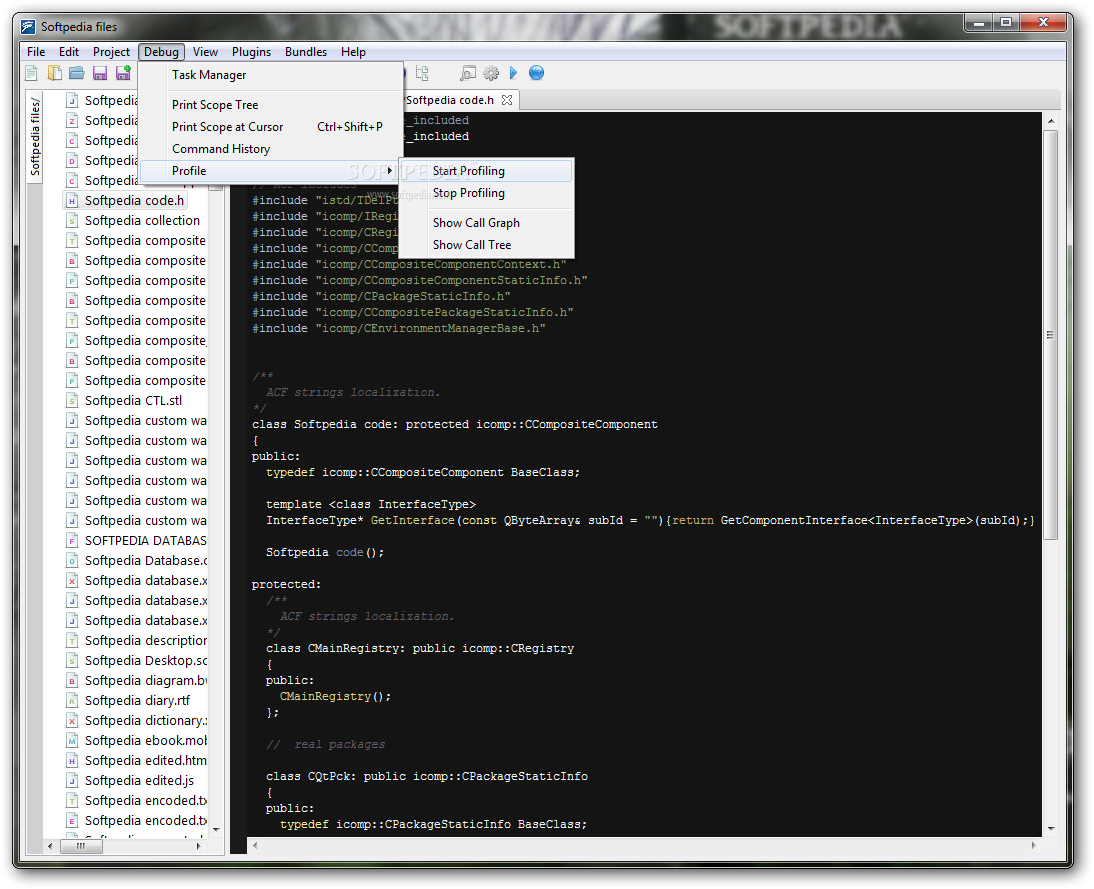Close the Softpedia code.h editor tab

click(x=507, y=100)
